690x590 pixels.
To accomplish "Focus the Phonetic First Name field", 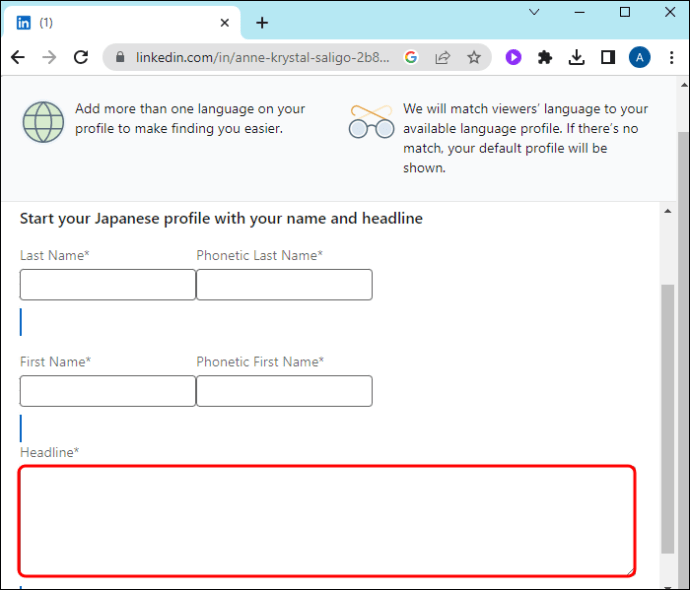I will [284, 391].
